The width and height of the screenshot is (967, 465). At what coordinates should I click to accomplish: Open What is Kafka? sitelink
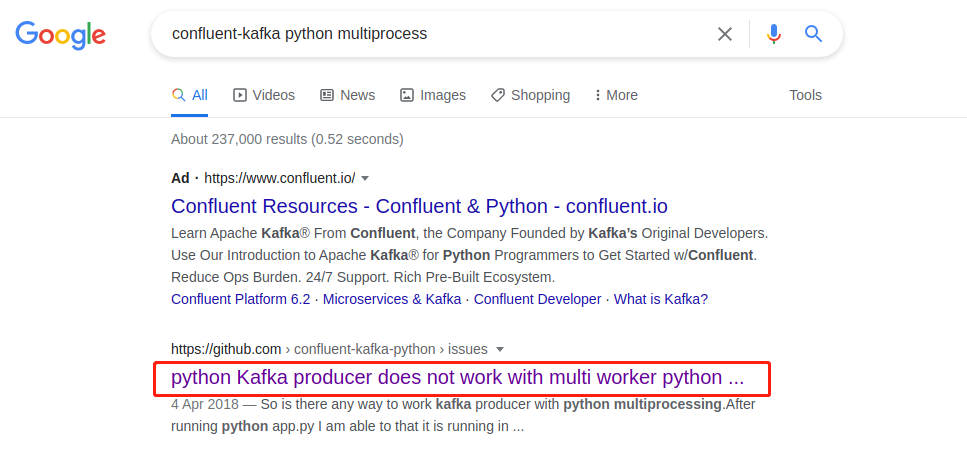[661, 300]
